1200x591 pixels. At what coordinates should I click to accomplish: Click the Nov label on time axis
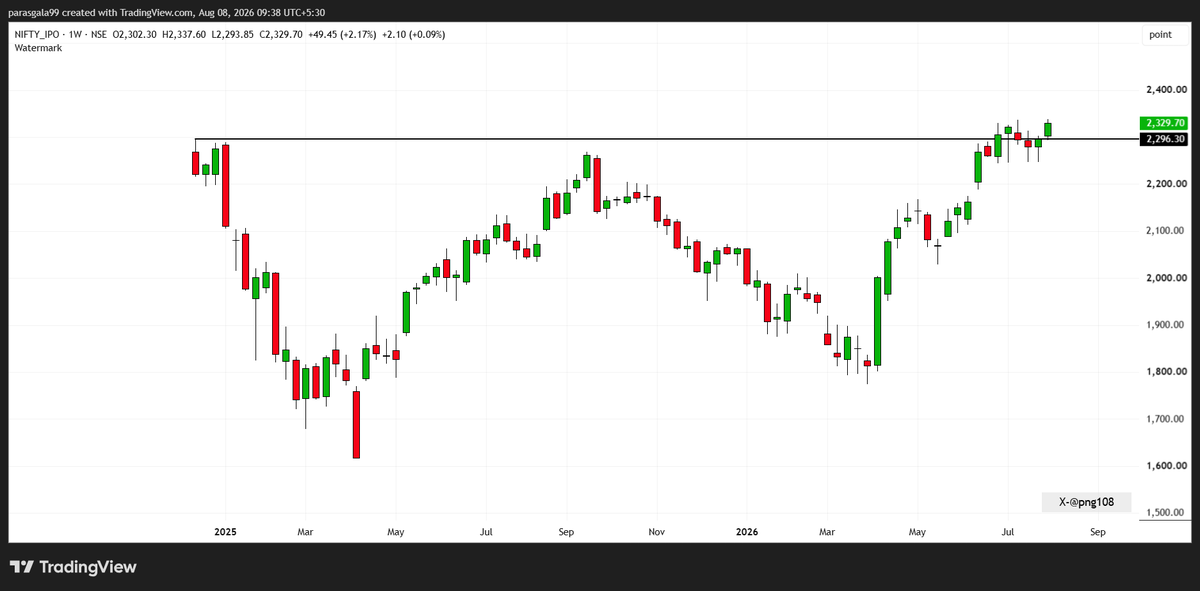click(x=656, y=532)
